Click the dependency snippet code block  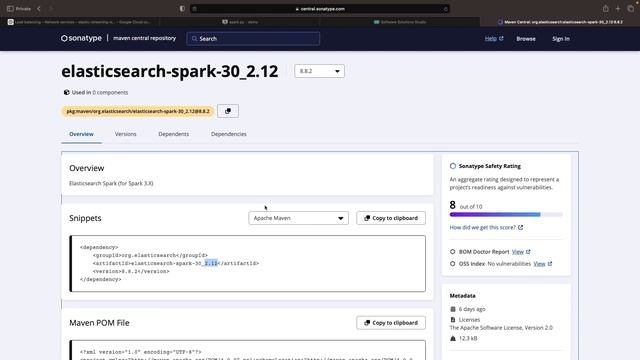[x=248, y=263]
